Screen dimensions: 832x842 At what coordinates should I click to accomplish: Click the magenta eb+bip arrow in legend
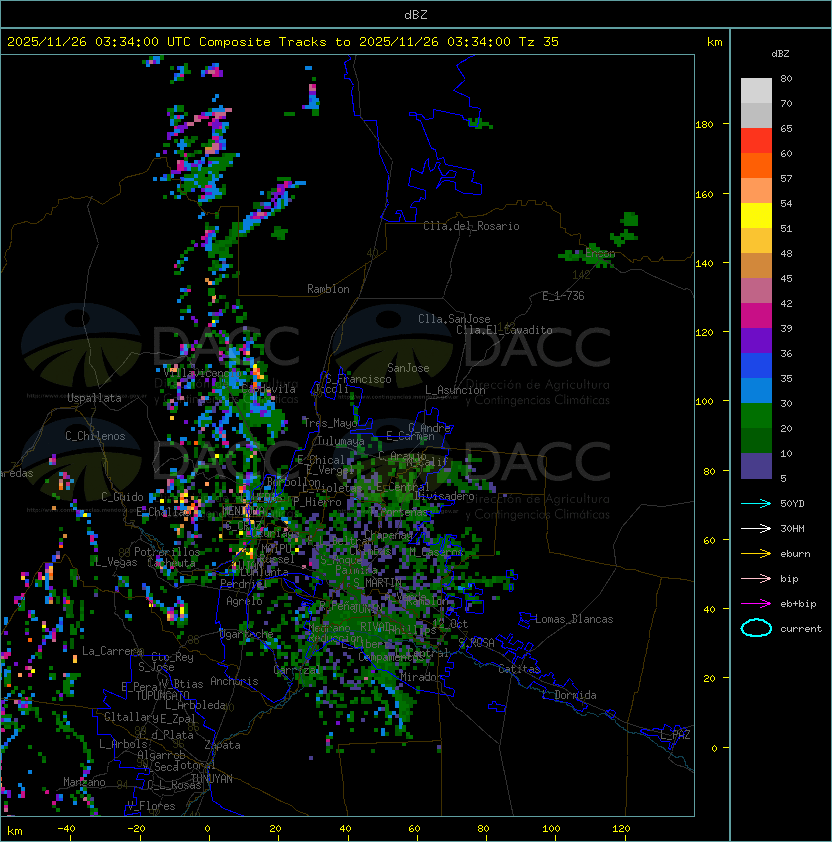coord(756,604)
